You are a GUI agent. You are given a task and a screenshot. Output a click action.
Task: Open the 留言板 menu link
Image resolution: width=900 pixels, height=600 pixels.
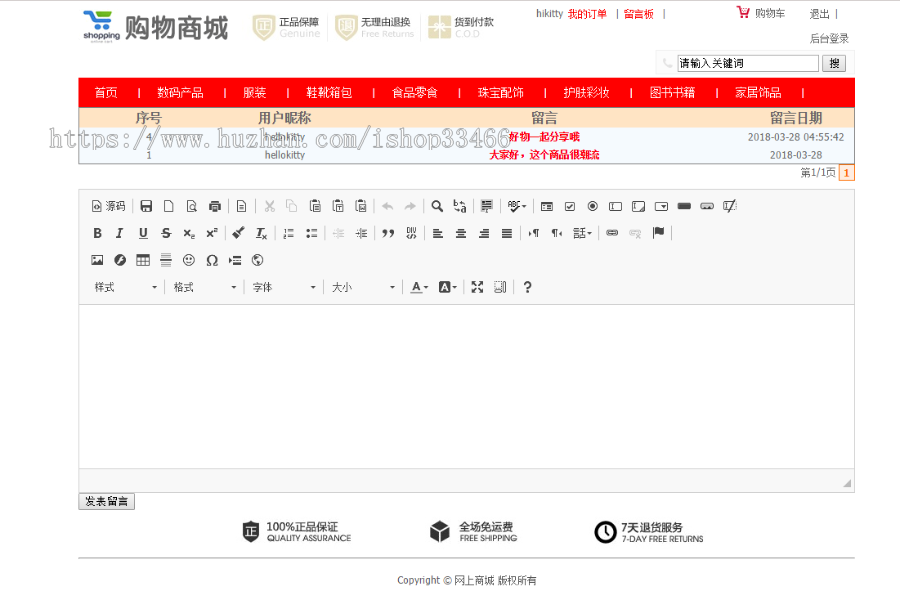pyautogui.click(x=639, y=13)
